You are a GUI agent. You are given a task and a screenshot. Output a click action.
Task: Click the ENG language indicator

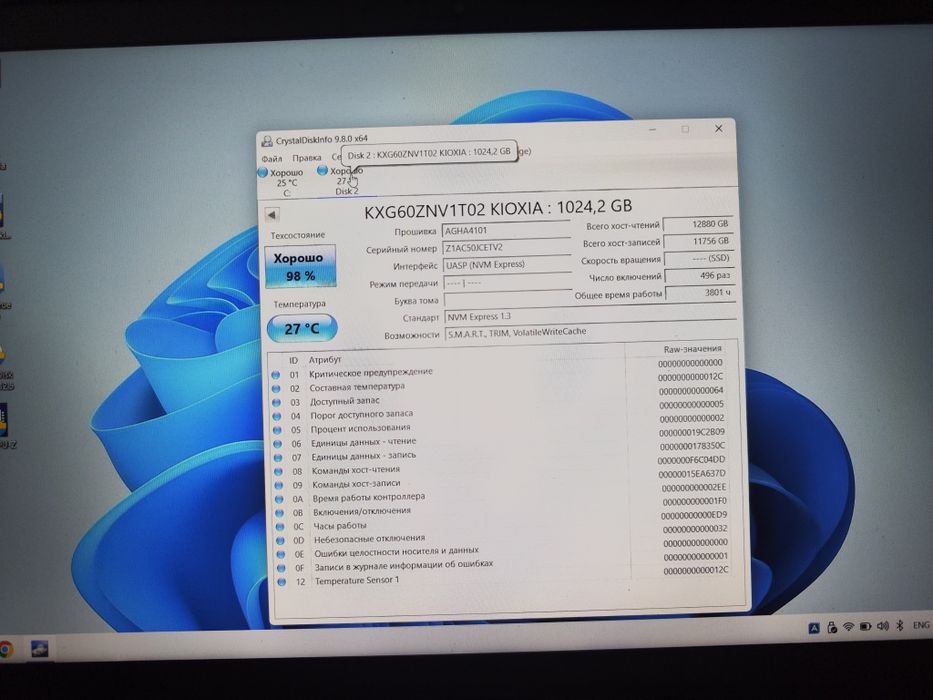(x=921, y=625)
